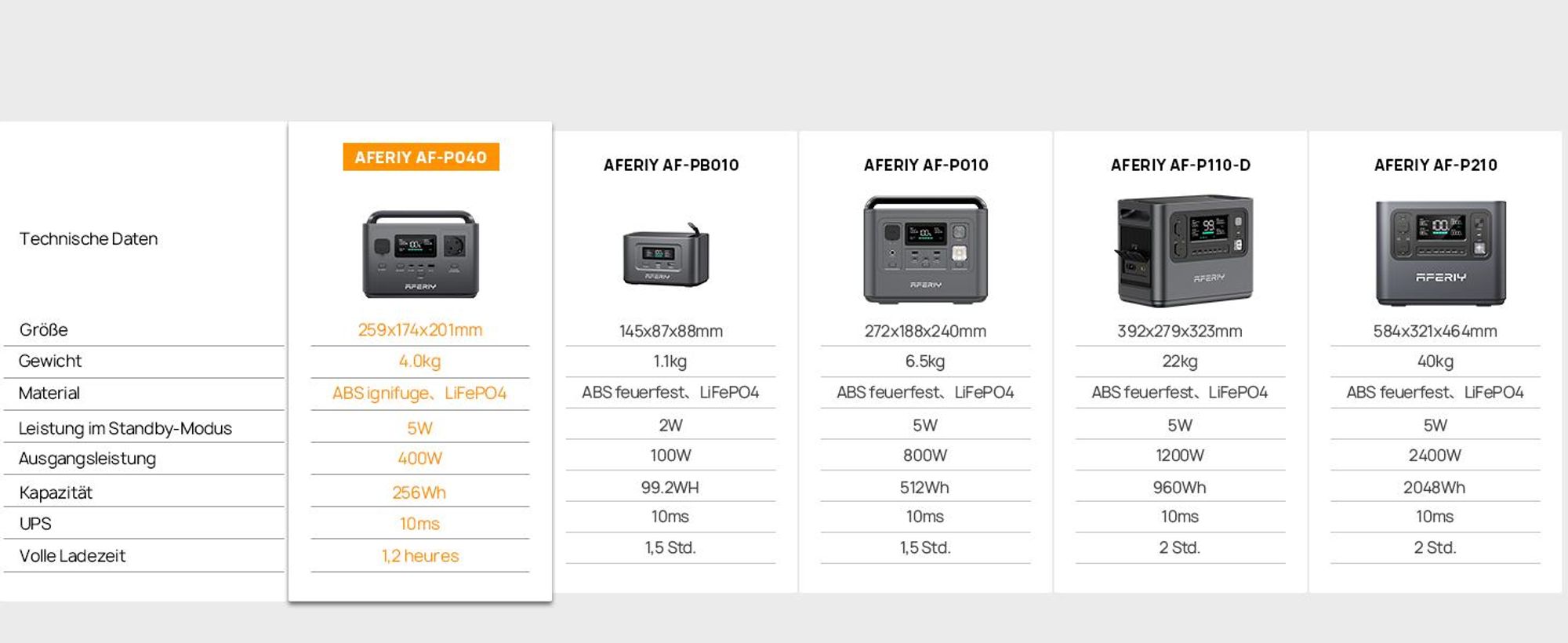This screenshot has width=1568, height=643.
Task: Select the output power value "2400W"
Action: (x=1435, y=455)
